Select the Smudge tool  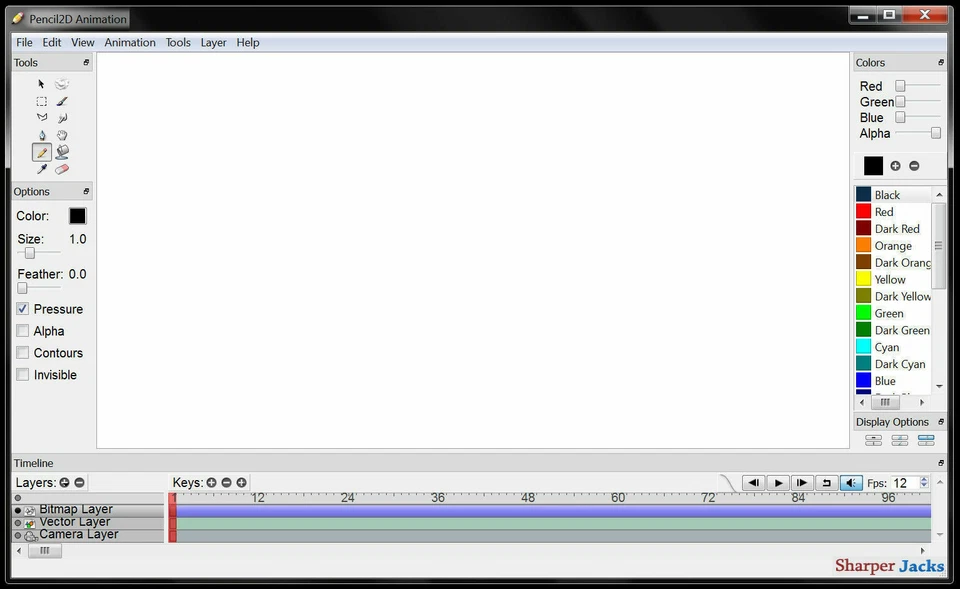click(x=61, y=117)
